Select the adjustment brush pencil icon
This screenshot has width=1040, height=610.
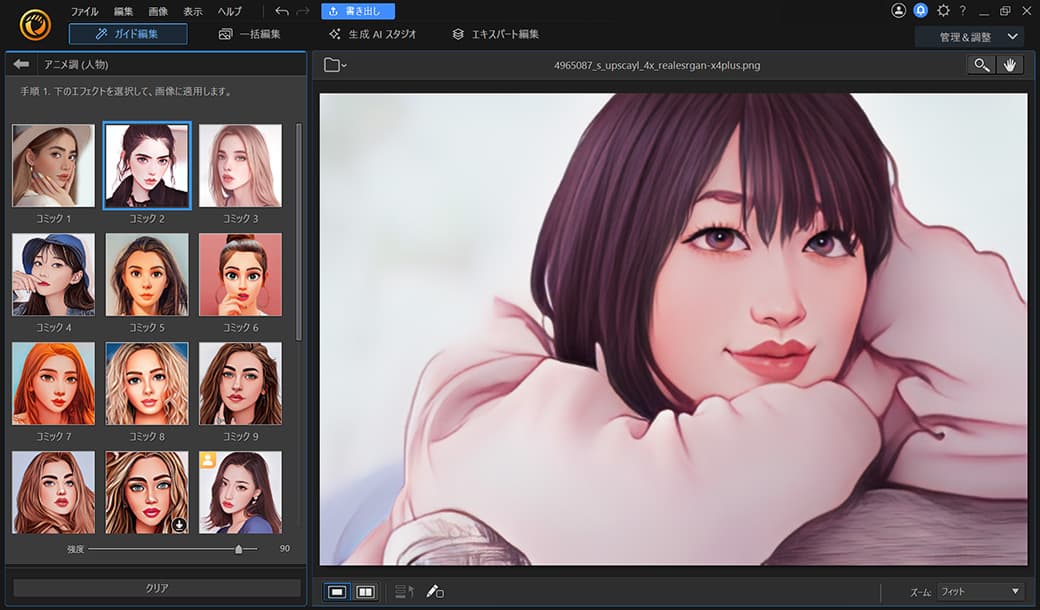point(434,591)
